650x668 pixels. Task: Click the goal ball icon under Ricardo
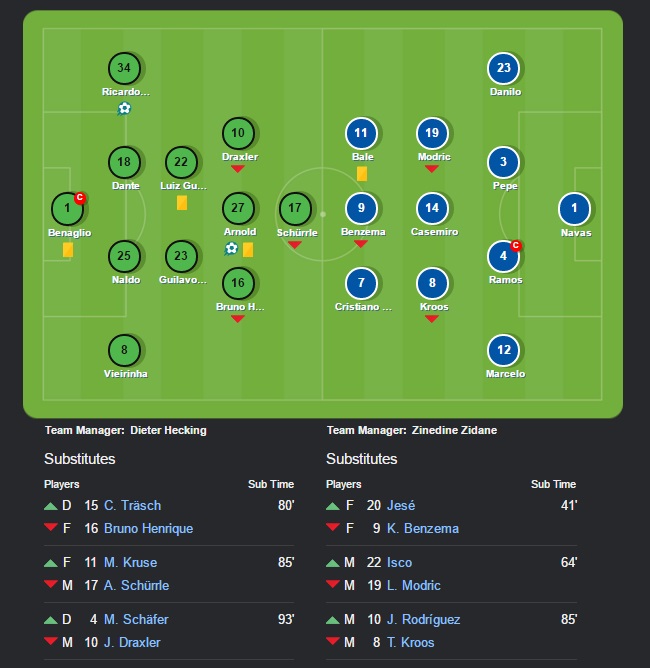point(124,108)
